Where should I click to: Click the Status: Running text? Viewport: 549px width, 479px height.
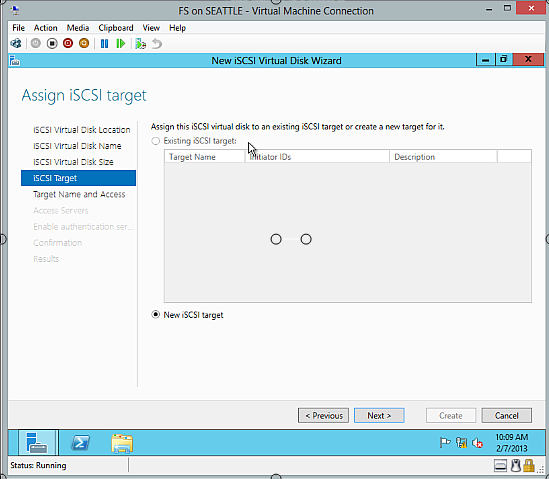(38, 465)
